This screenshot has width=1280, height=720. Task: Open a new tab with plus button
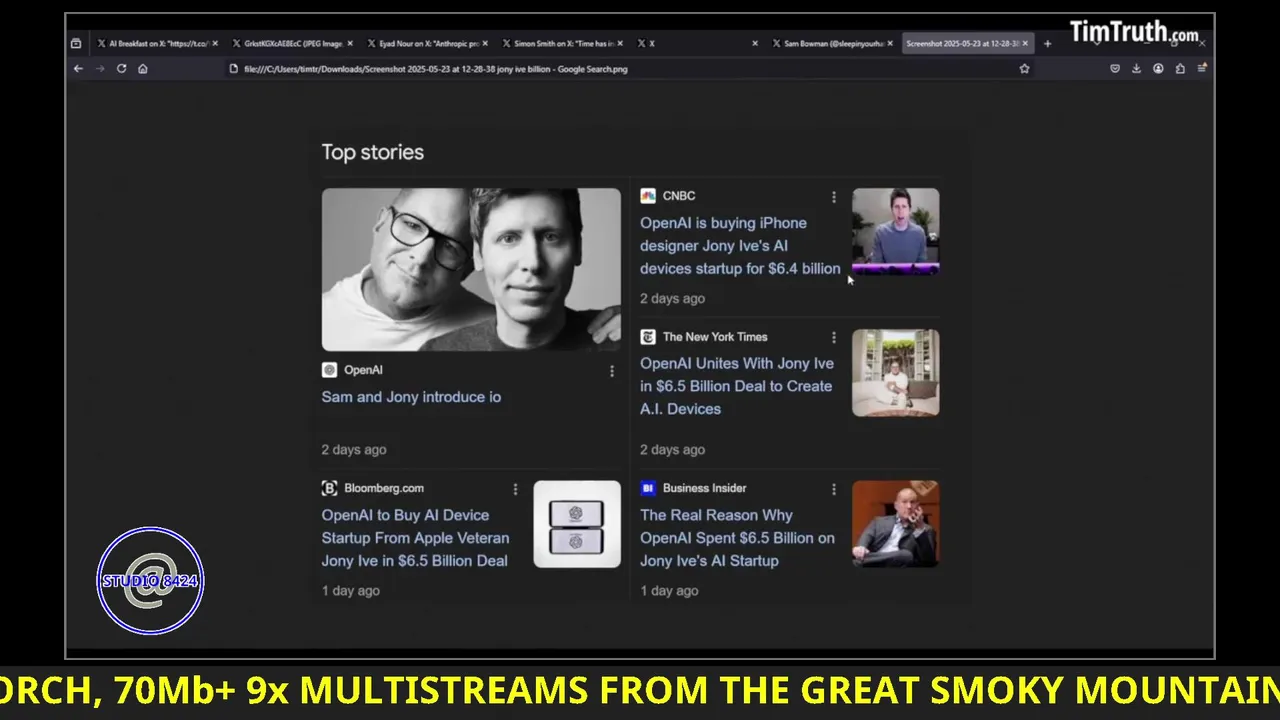1047,44
